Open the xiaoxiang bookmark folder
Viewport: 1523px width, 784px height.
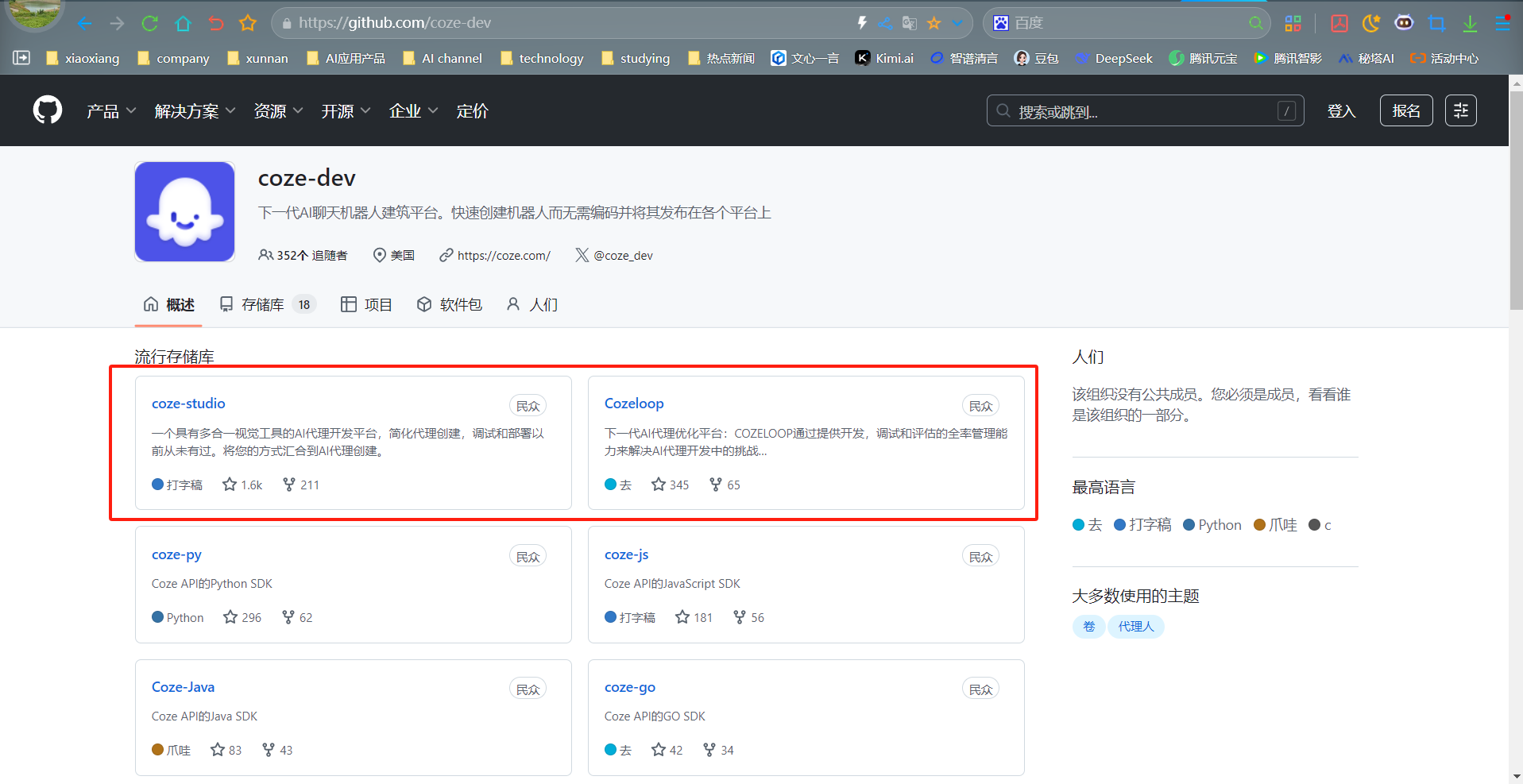[83, 58]
